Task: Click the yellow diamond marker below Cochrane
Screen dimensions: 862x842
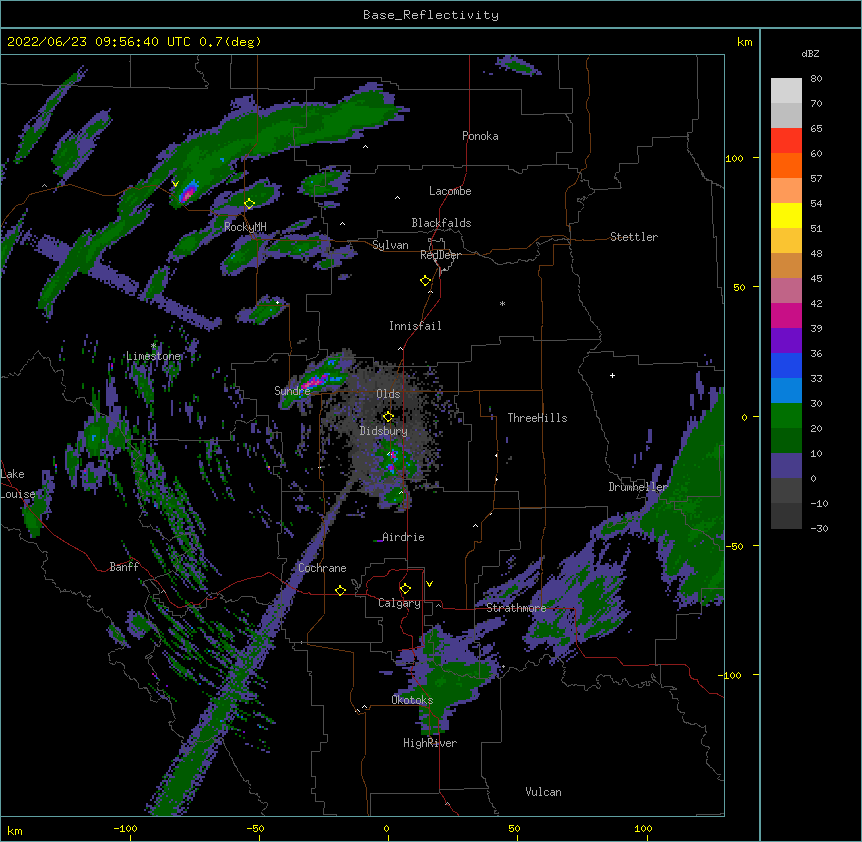Action: [x=340, y=590]
